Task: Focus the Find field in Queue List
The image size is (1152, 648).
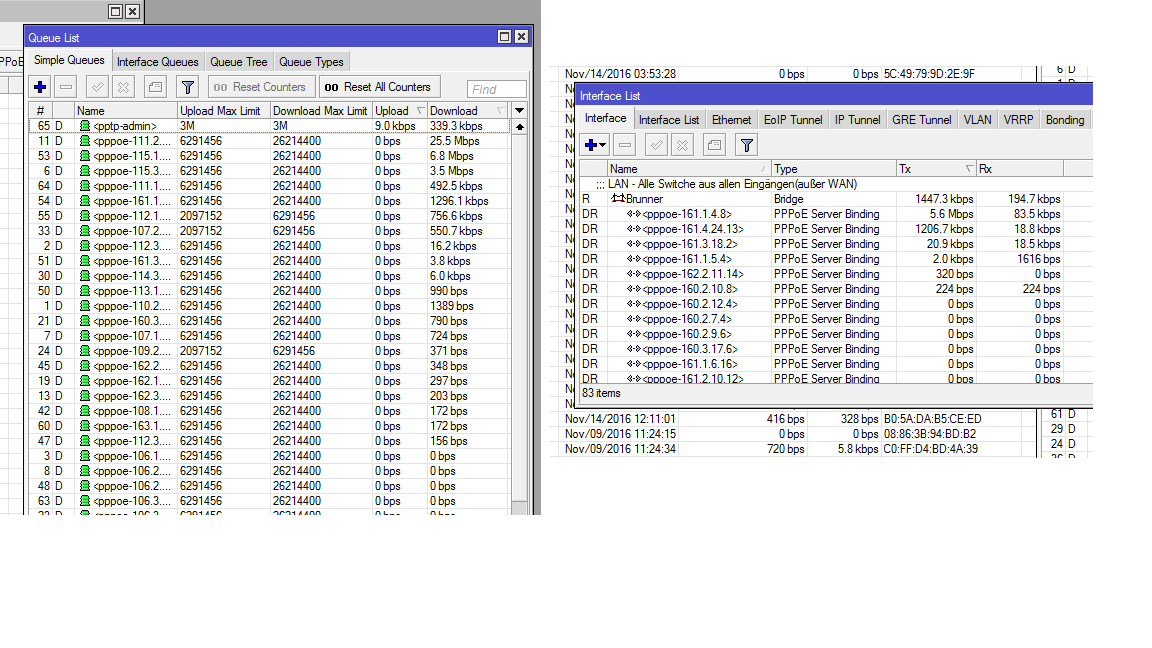Action: [497, 89]
